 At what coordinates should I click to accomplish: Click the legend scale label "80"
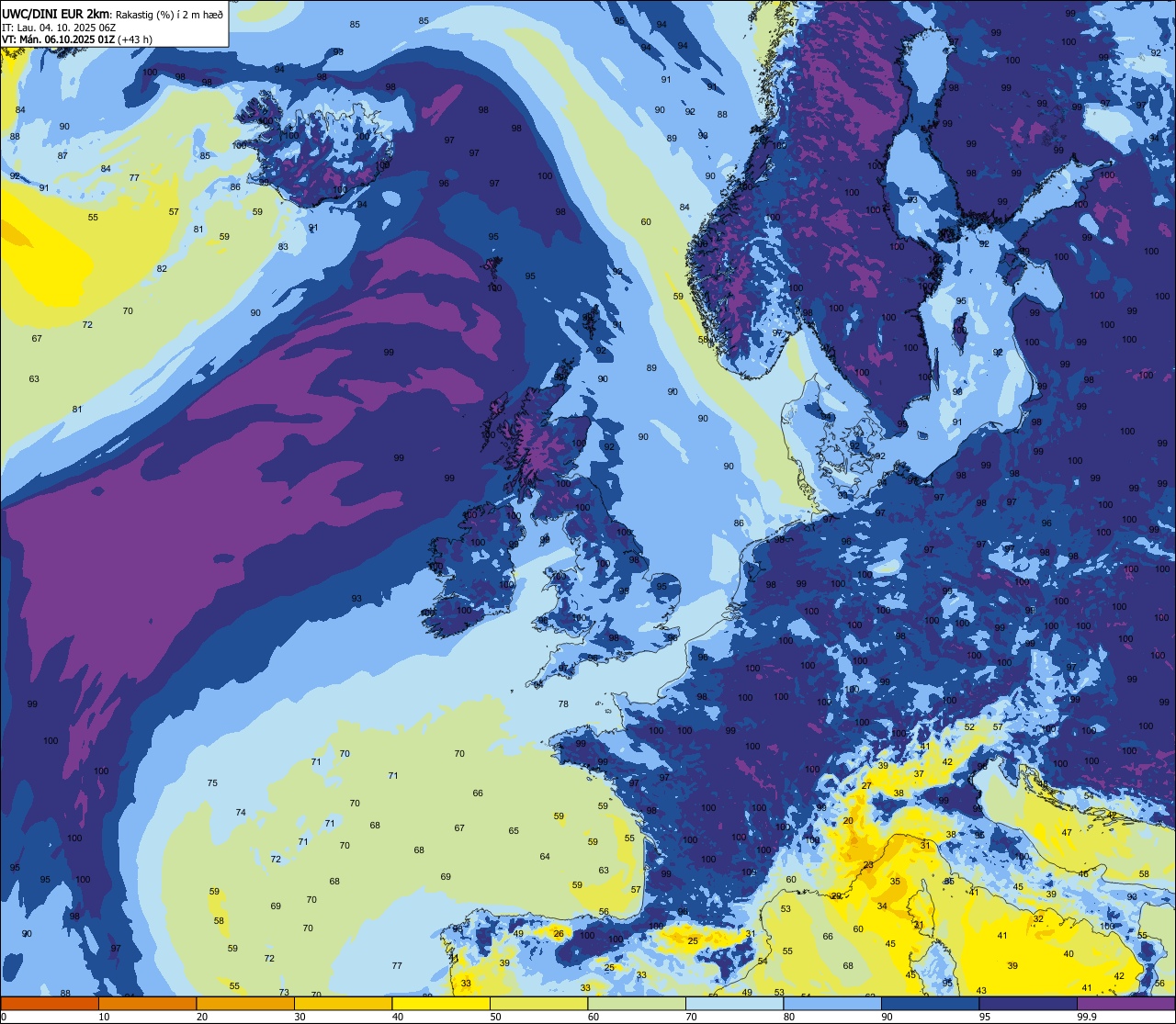789,1017
